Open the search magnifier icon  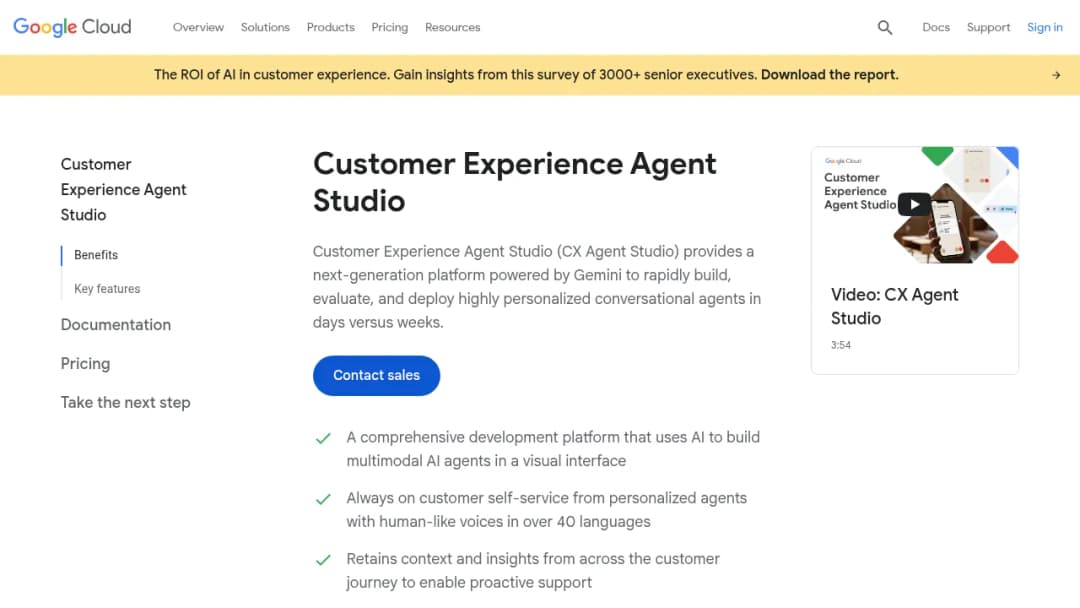point(884,28)
